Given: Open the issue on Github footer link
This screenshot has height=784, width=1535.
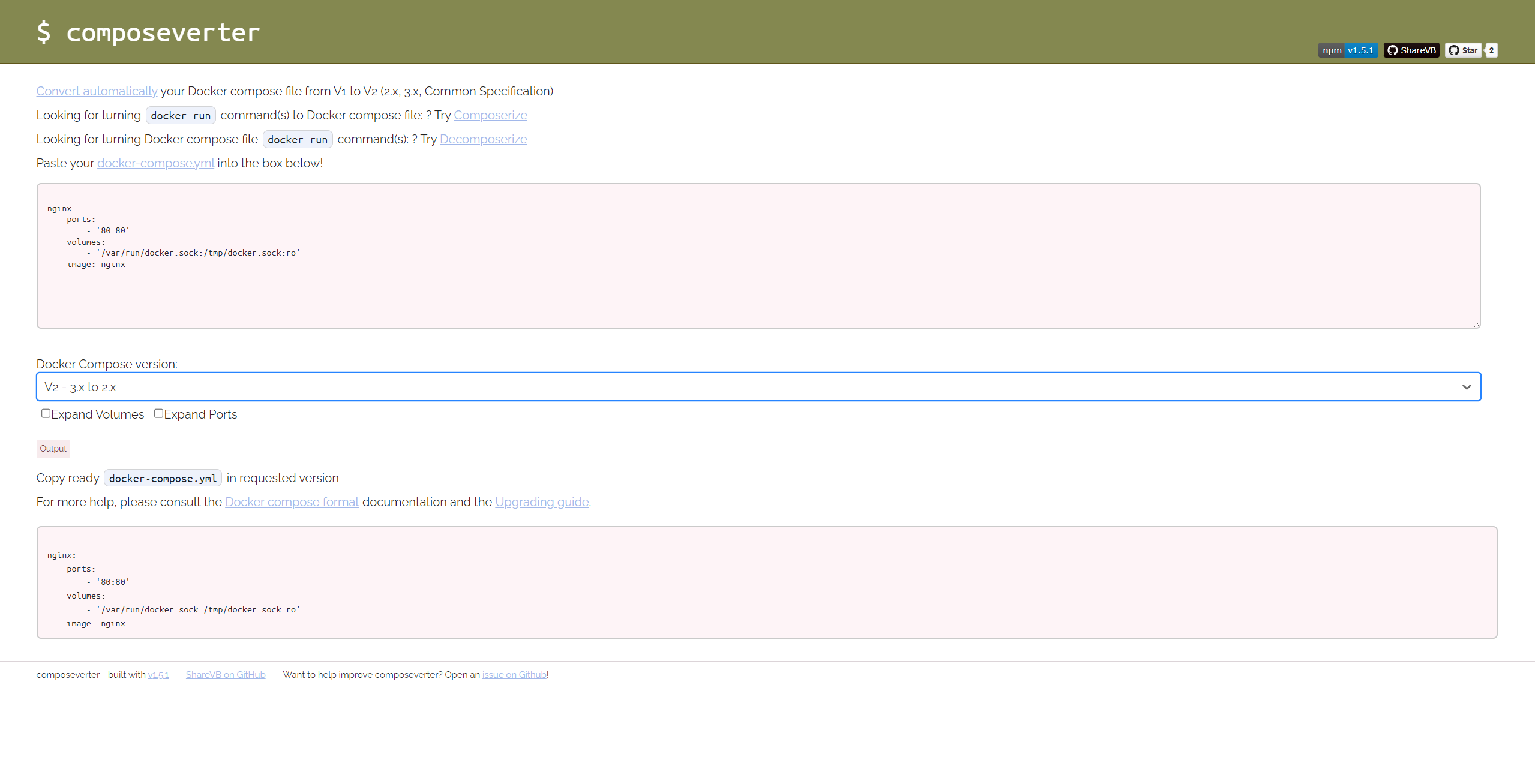Looking at the screenshot, I should coord(514,675).
